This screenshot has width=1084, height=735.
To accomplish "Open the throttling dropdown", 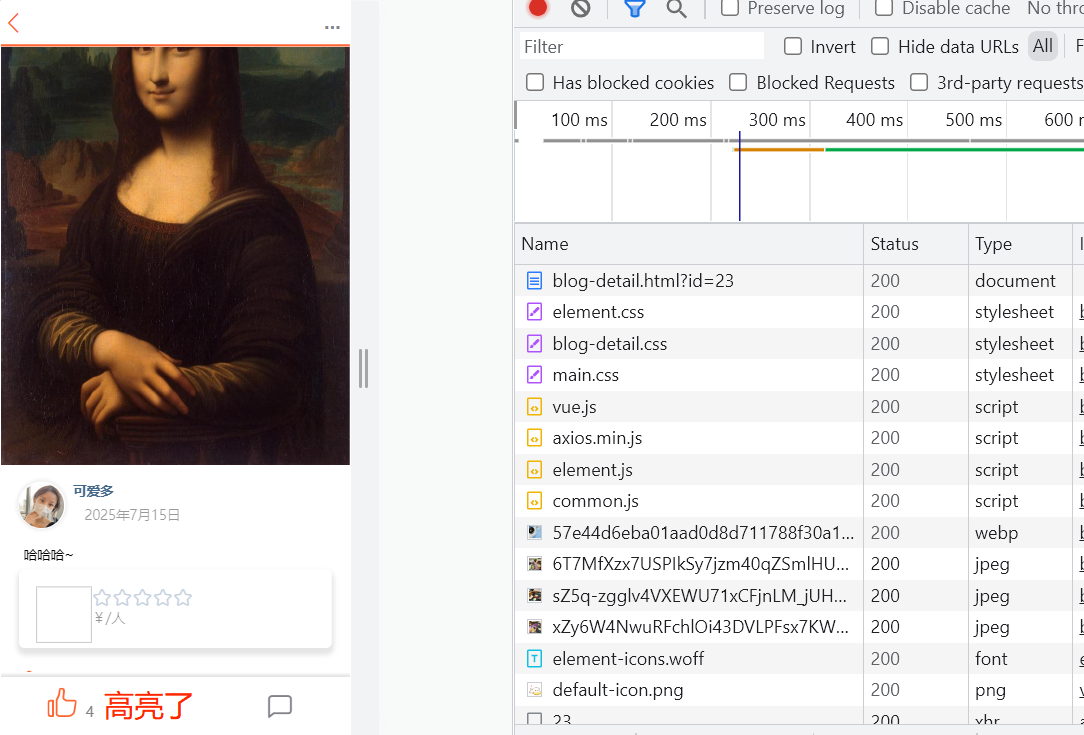I will click(1055, 8).
